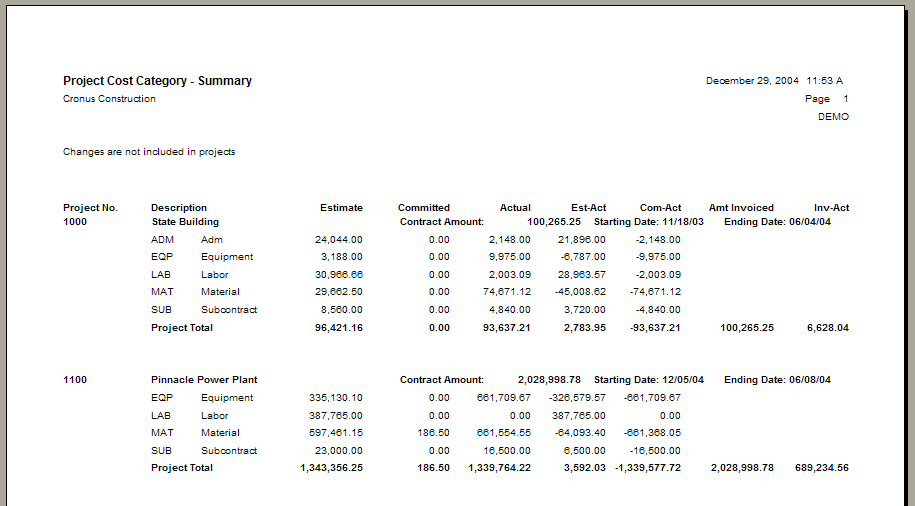Click the State Building project description

(x=185, y=222)
